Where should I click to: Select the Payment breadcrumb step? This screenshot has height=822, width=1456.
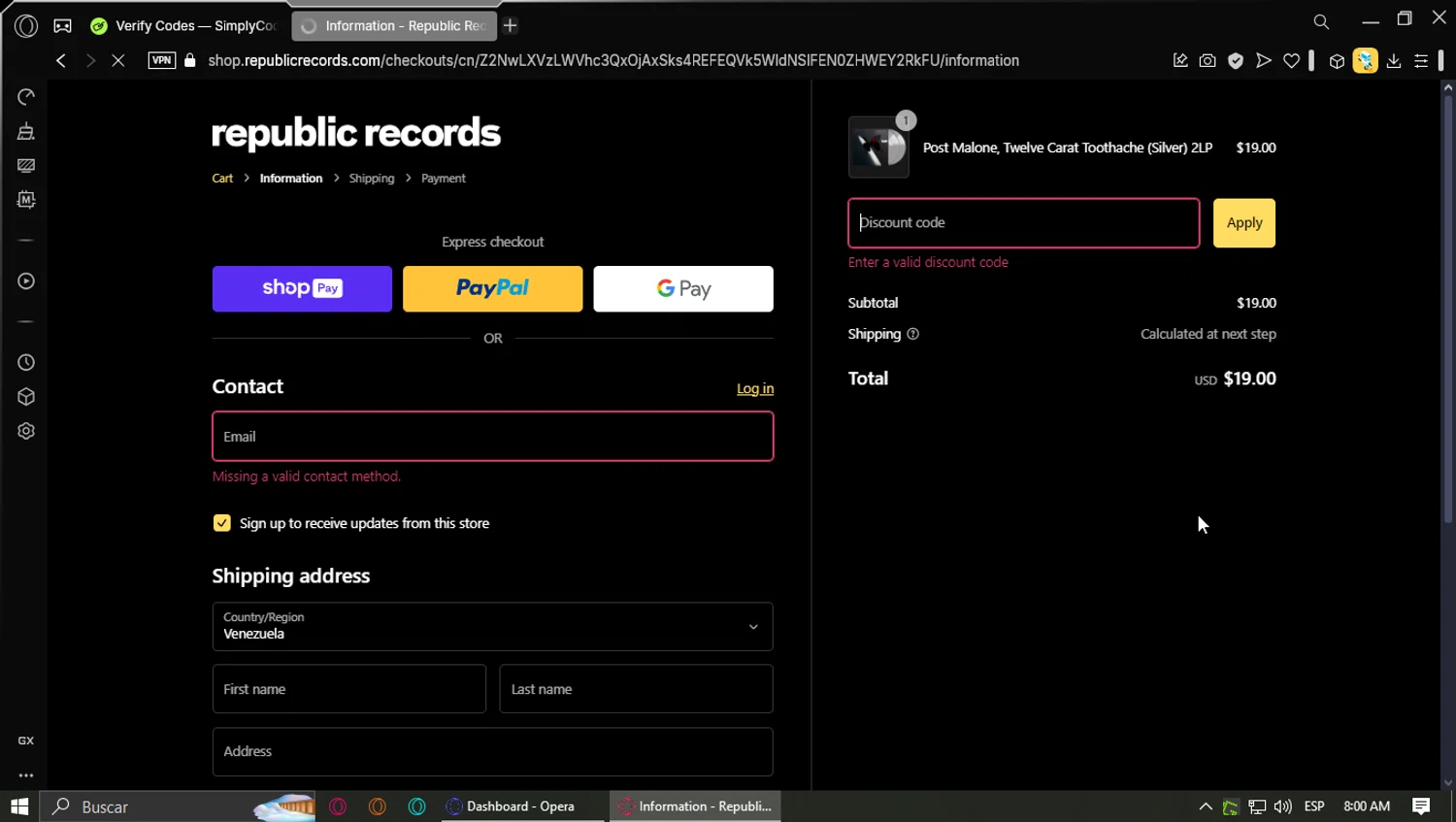pyautogui.click(x=444, y=179)
